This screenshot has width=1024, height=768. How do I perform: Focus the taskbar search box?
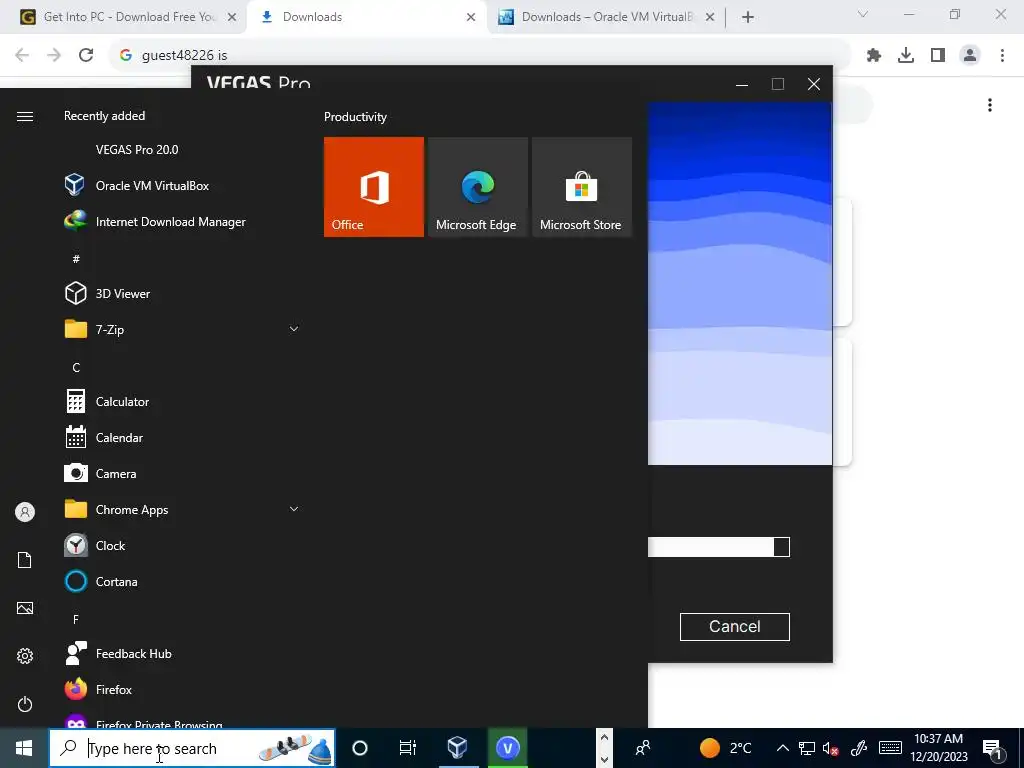point(192,748)
